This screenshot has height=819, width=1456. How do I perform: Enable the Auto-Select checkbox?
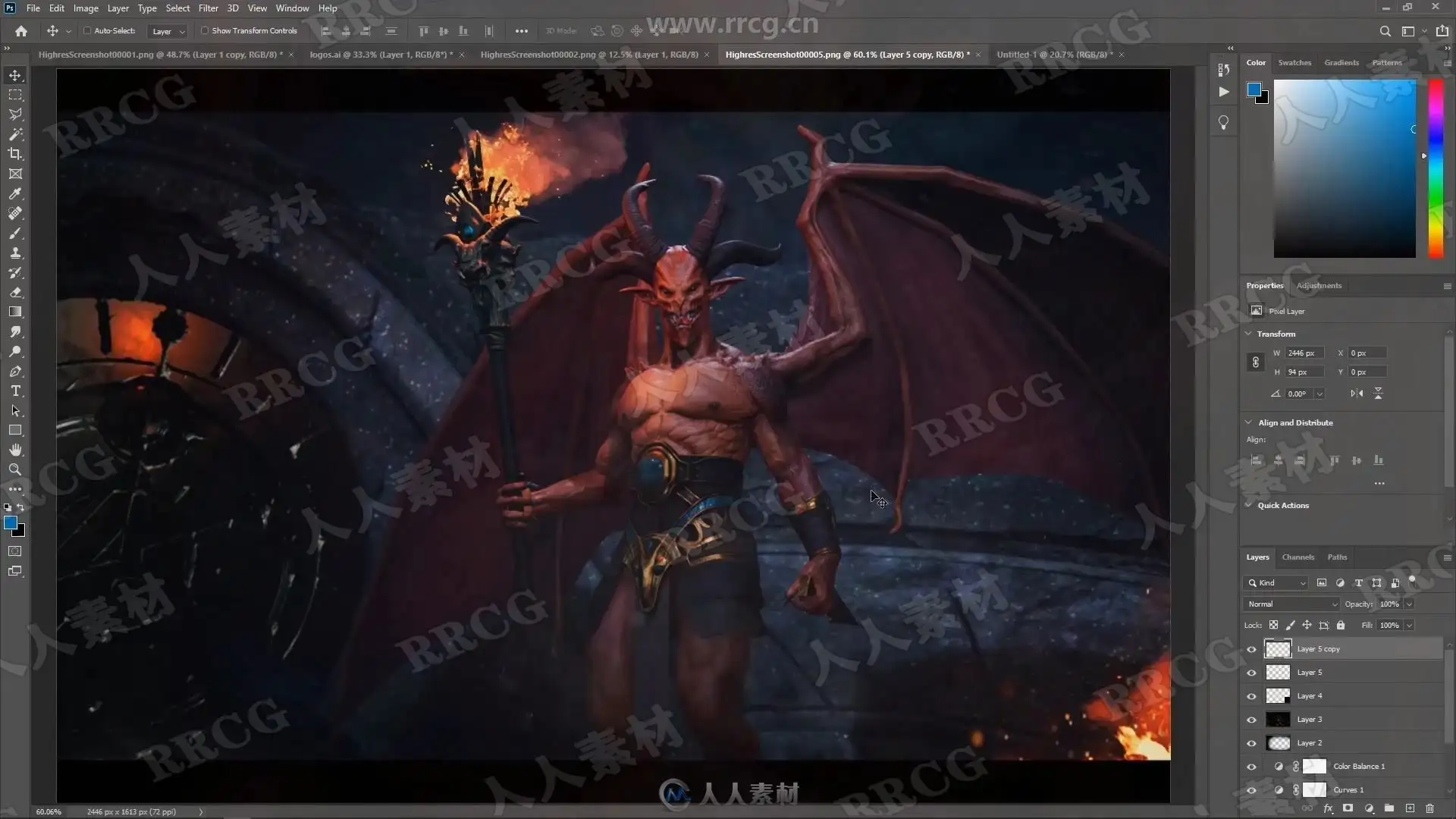87,31
